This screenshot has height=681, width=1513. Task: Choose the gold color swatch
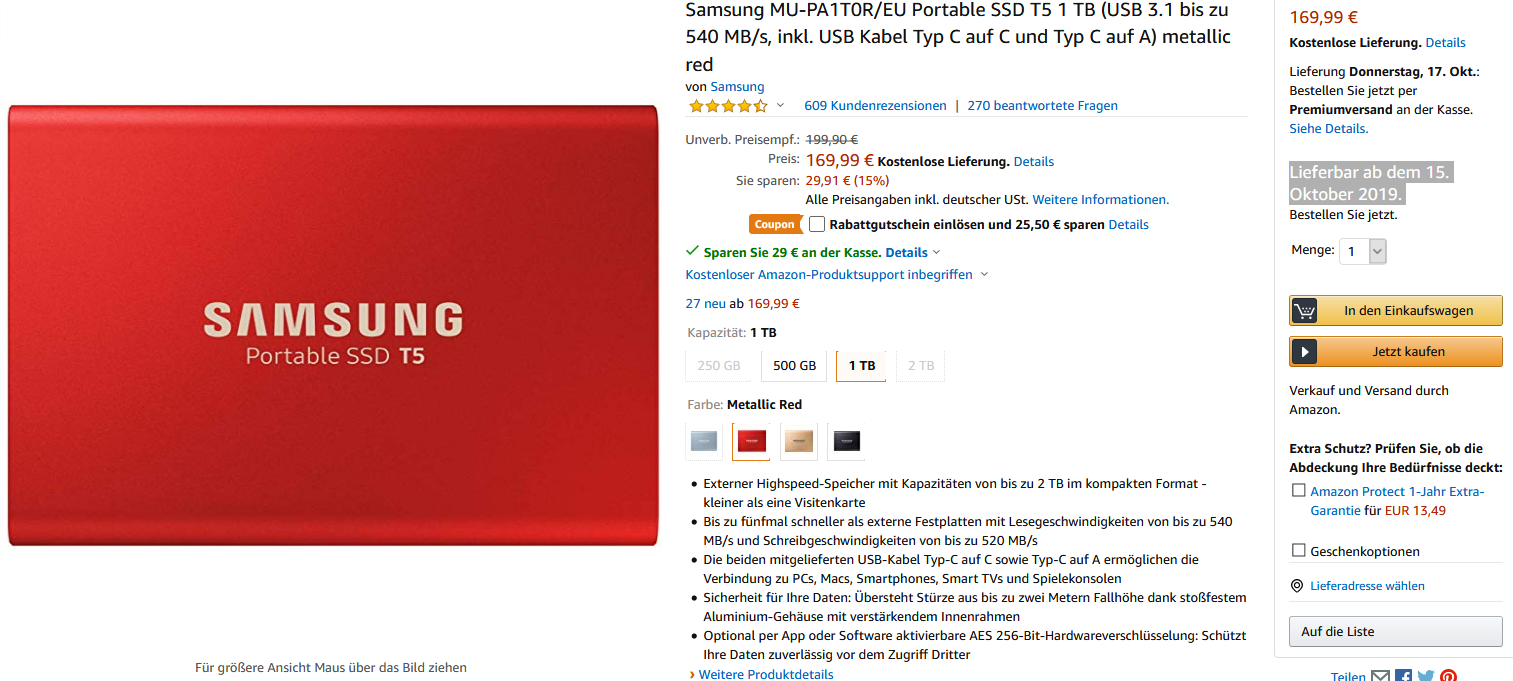point(798,441)
